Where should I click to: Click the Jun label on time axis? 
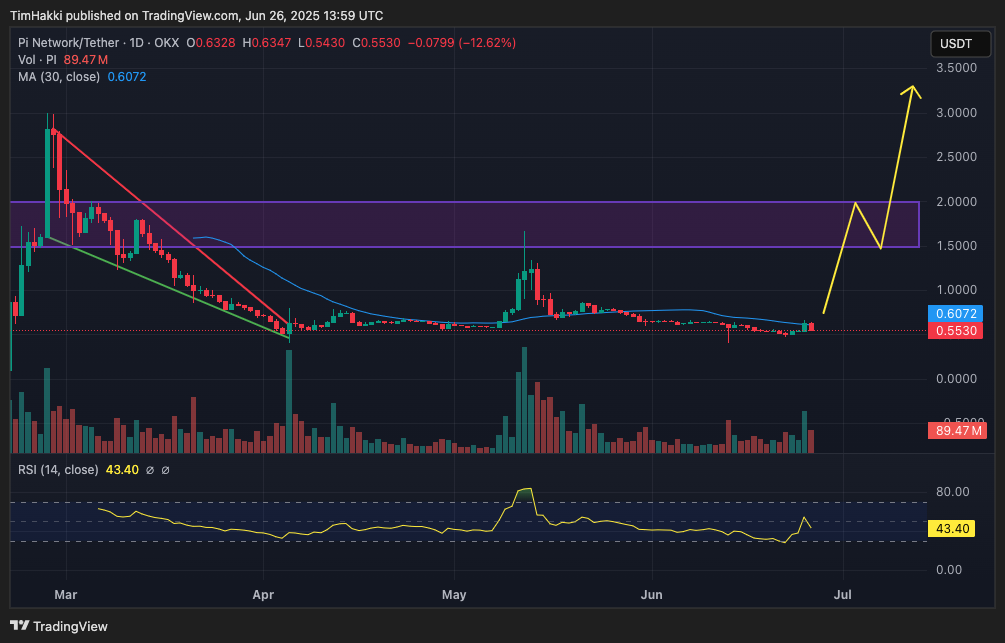[651, 595]
